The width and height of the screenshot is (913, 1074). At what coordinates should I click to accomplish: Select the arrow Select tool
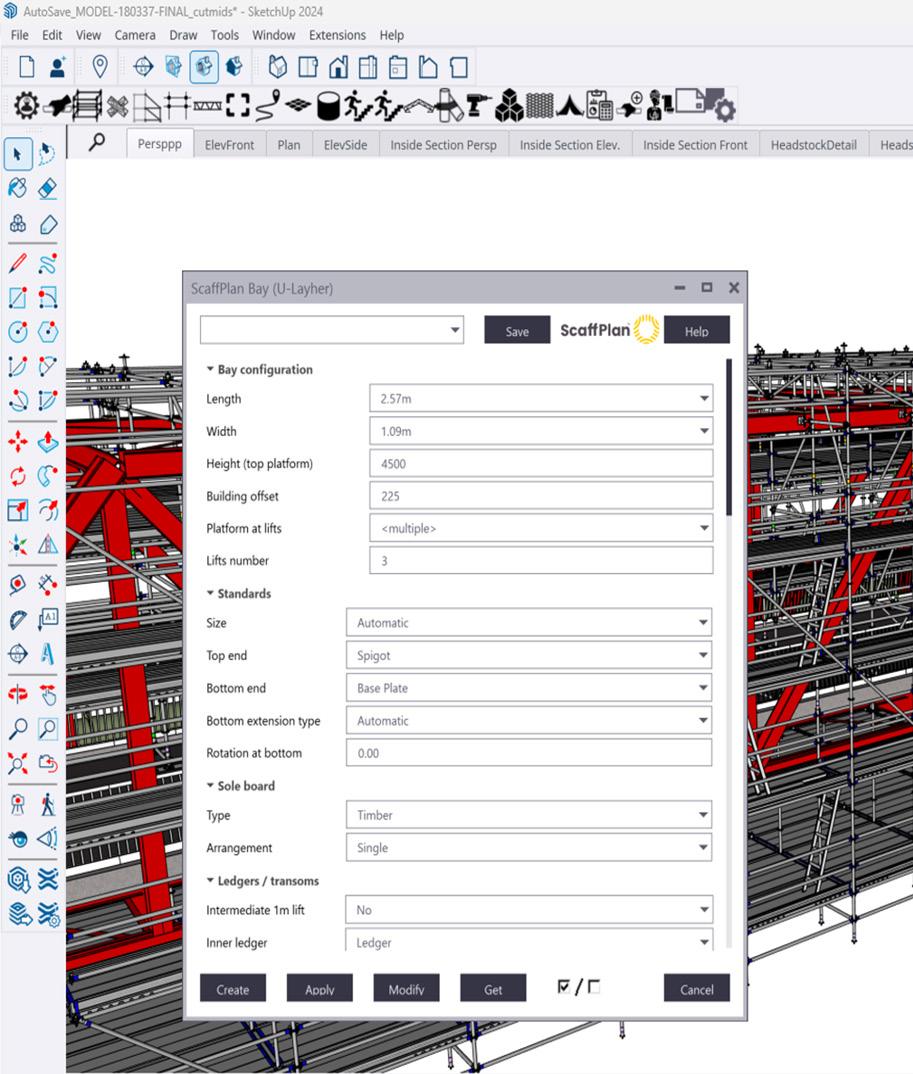pos(18,154)
